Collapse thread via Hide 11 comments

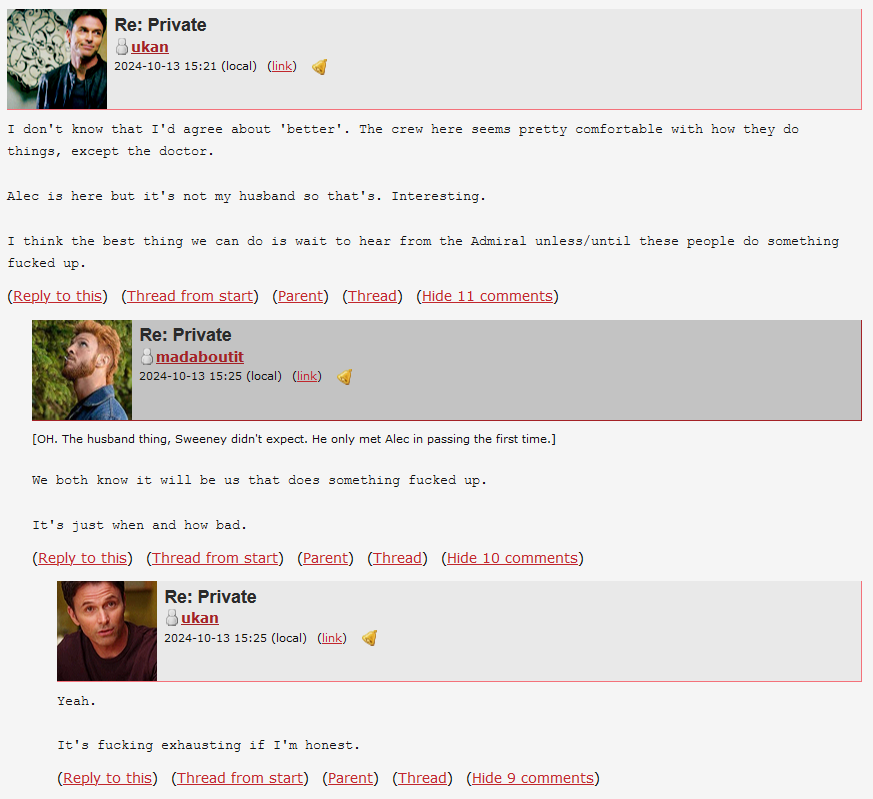coord(487,296)
